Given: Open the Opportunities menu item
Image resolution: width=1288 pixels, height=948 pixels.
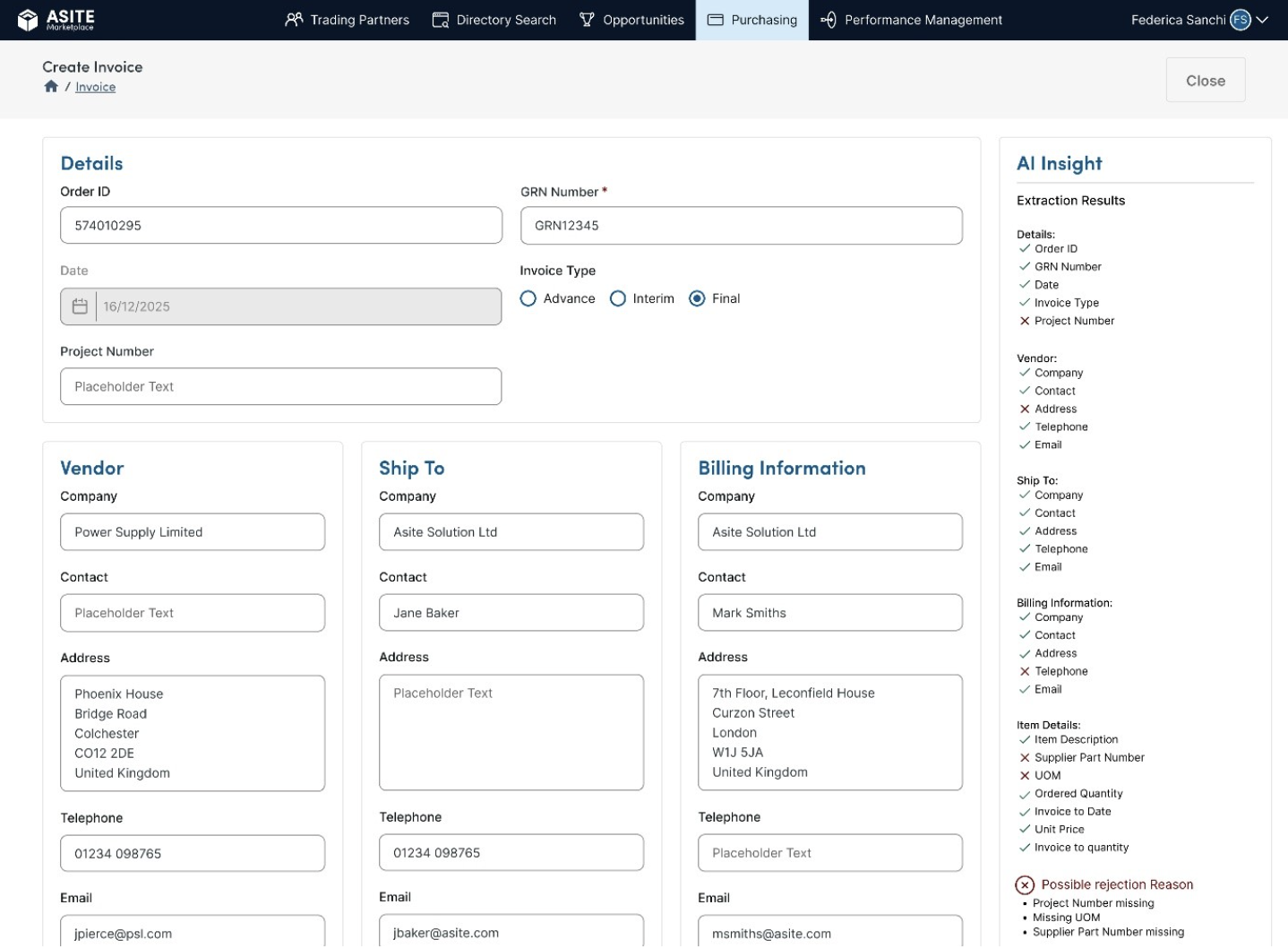Looking at the screenshot, I should click(631, 20).
